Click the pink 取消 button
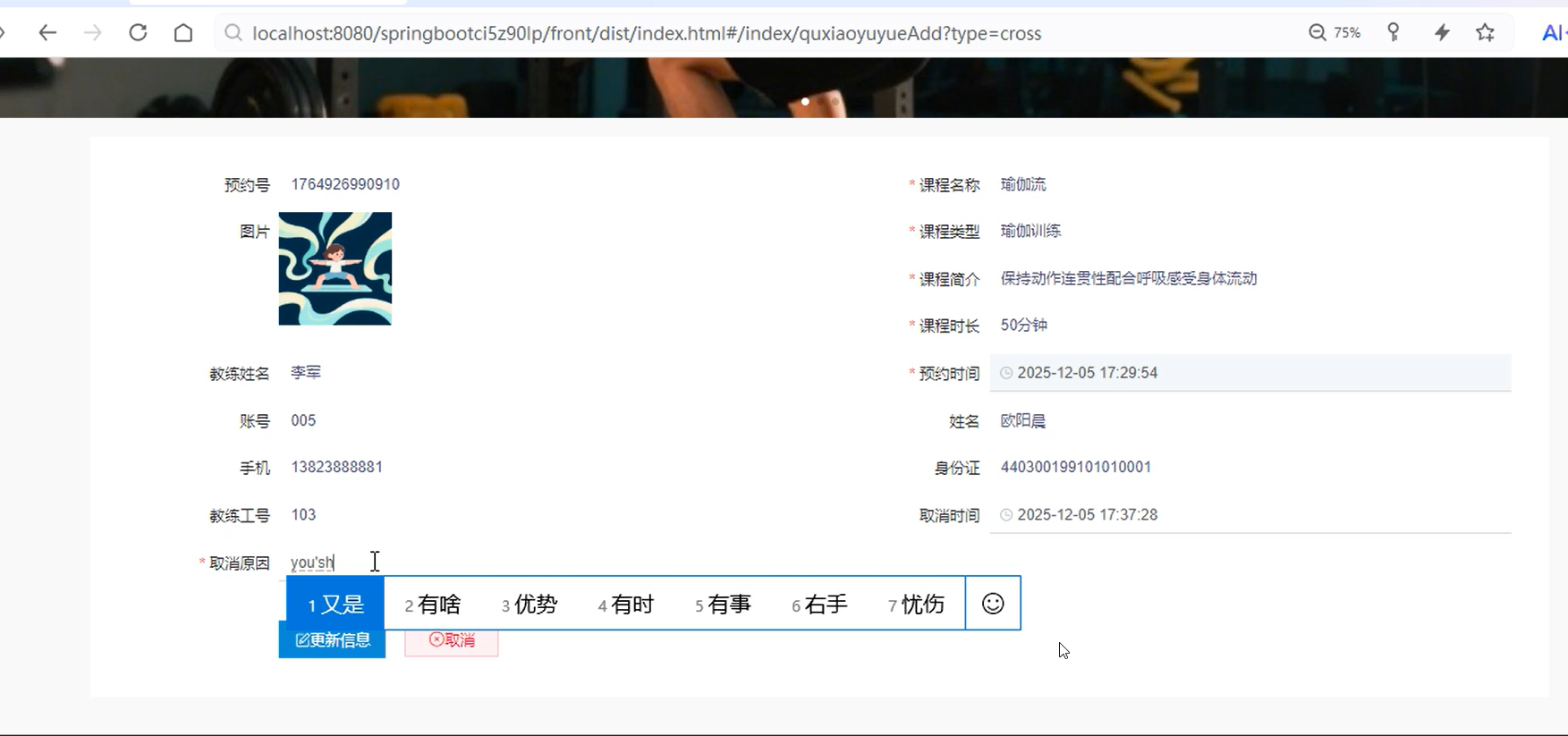Viewport: 1568px width, 736px height. [452, 640]
